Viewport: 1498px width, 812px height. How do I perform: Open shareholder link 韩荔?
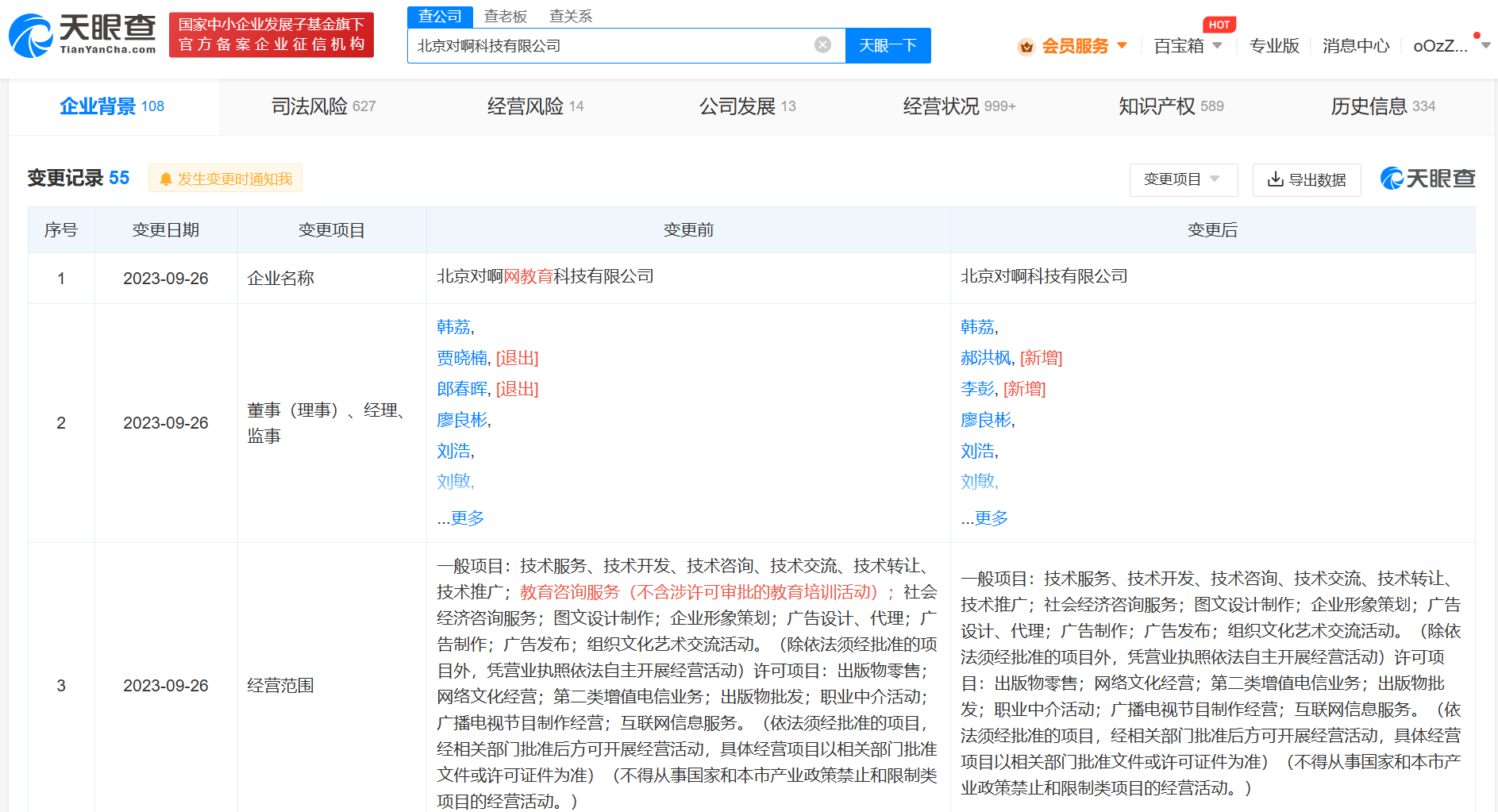point(454,326)
